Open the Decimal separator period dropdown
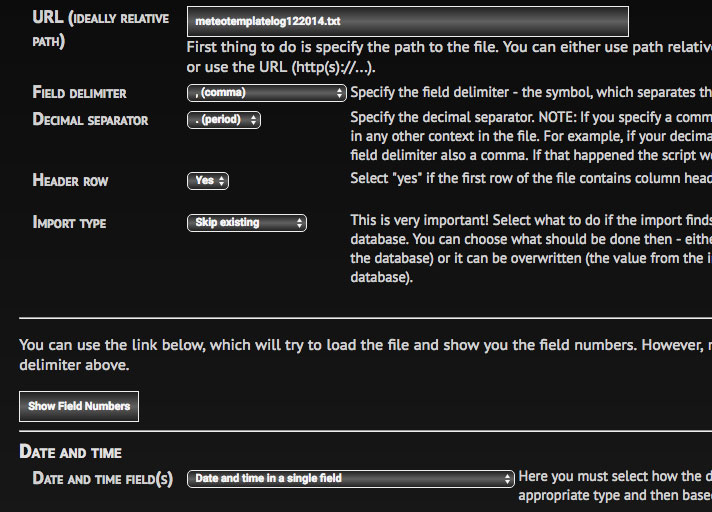Screen dimensions: 712x512 click(x=224, y=120)
